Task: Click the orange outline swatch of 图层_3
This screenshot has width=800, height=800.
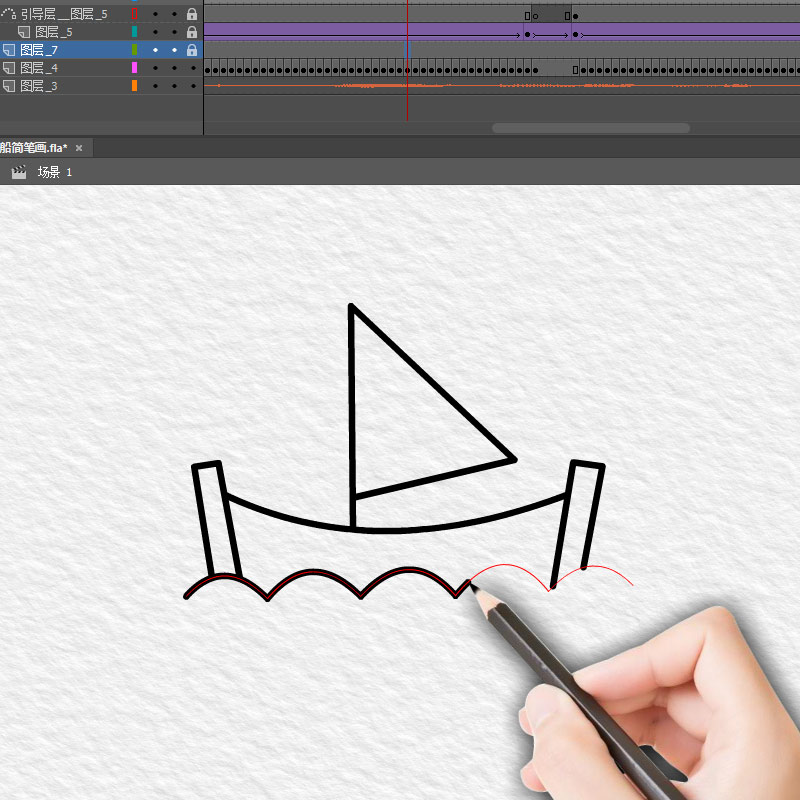Action: pyautogui.click(x=135, y=85)
